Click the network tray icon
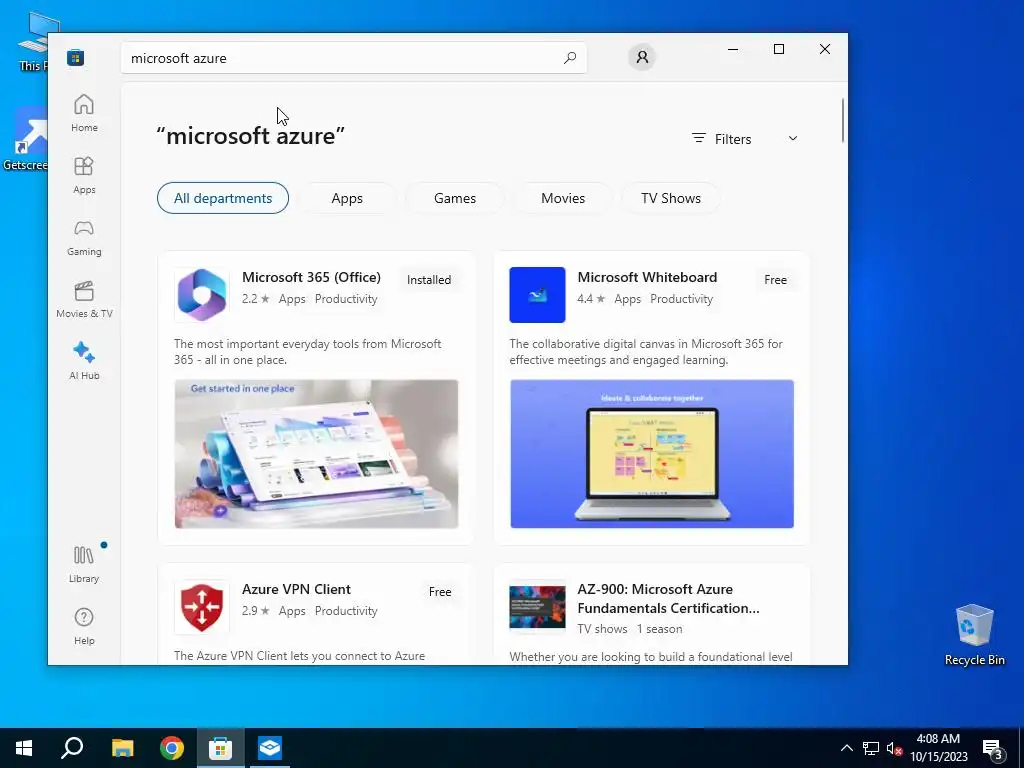This screenshot has height=768, width=1024. click(871, 748)
